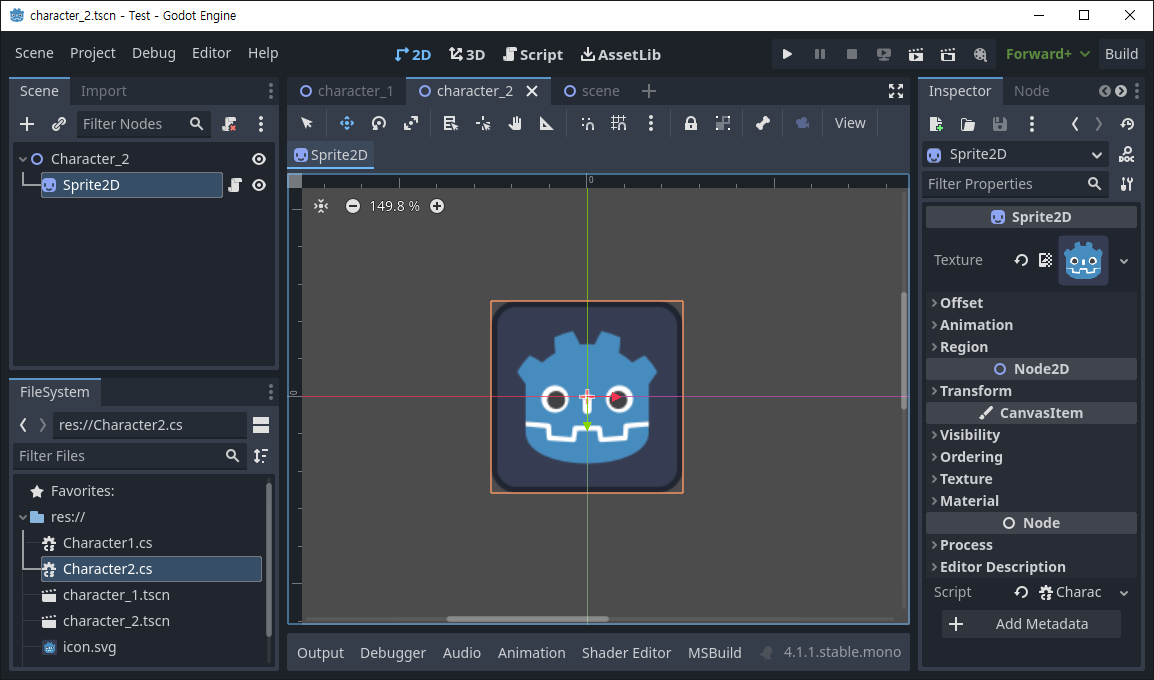Open script attached to Sprite2D
The height and width of the screenshot is (680, 1154).
[235, 185]
